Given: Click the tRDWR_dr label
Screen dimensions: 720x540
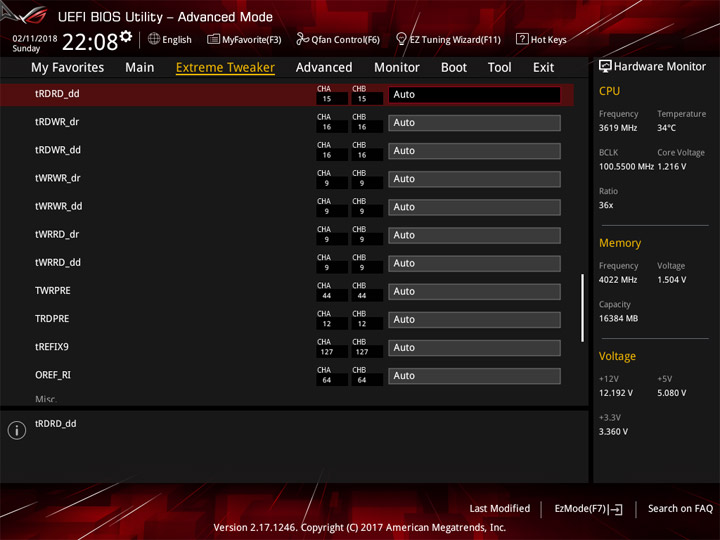Looking at the screenshot, I should point(57,122).
